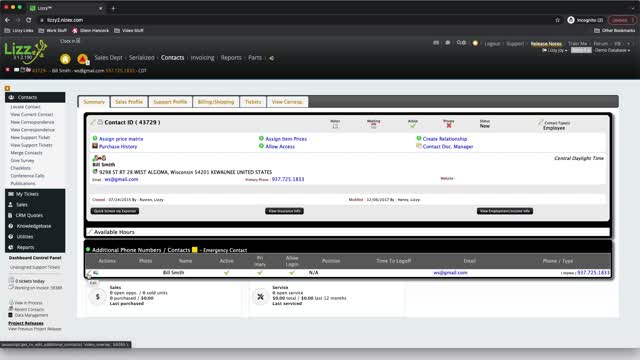Switch to the Billing/Shipping tab

tap(216, 102)
